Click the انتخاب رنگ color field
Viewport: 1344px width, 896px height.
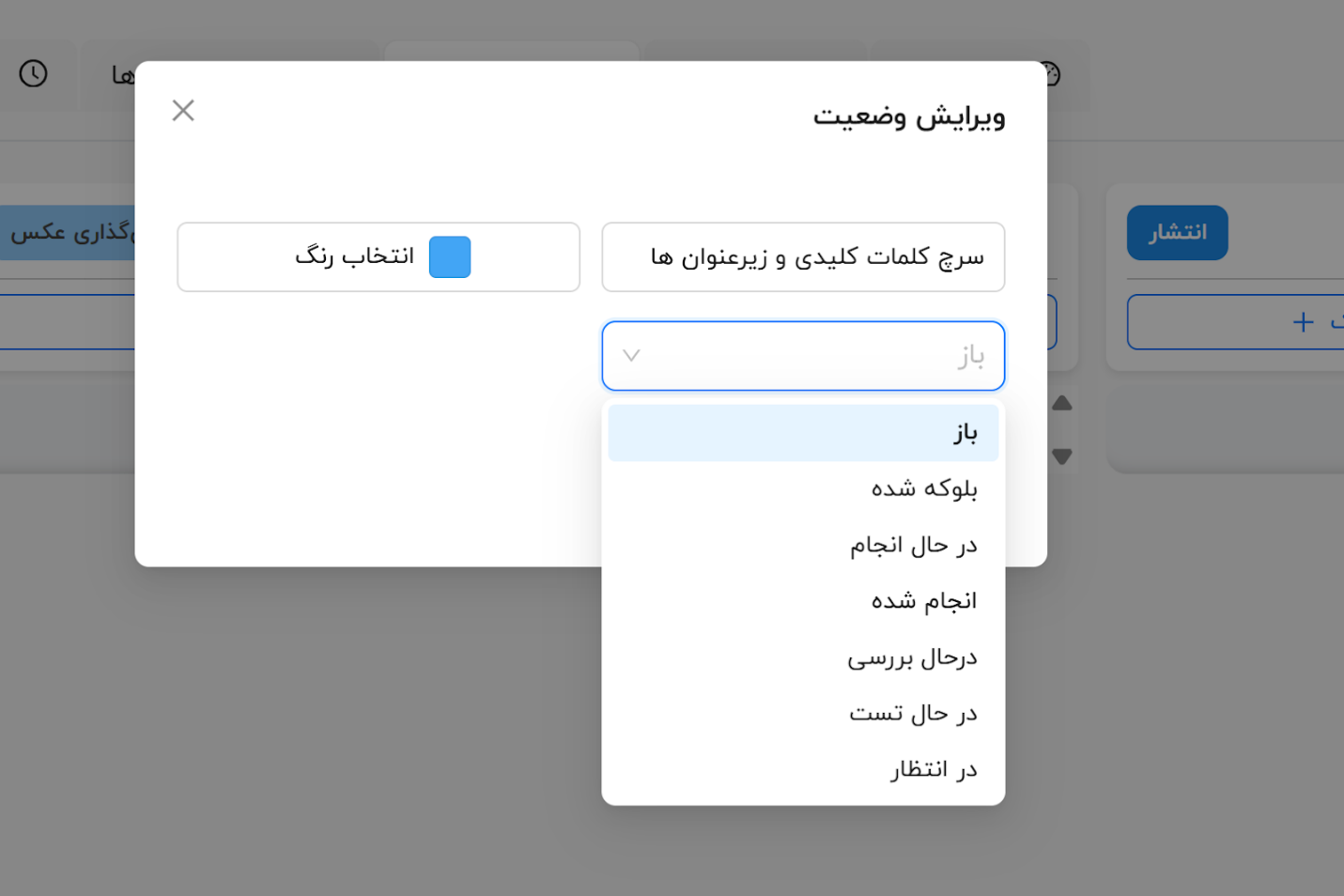[378, 257]
